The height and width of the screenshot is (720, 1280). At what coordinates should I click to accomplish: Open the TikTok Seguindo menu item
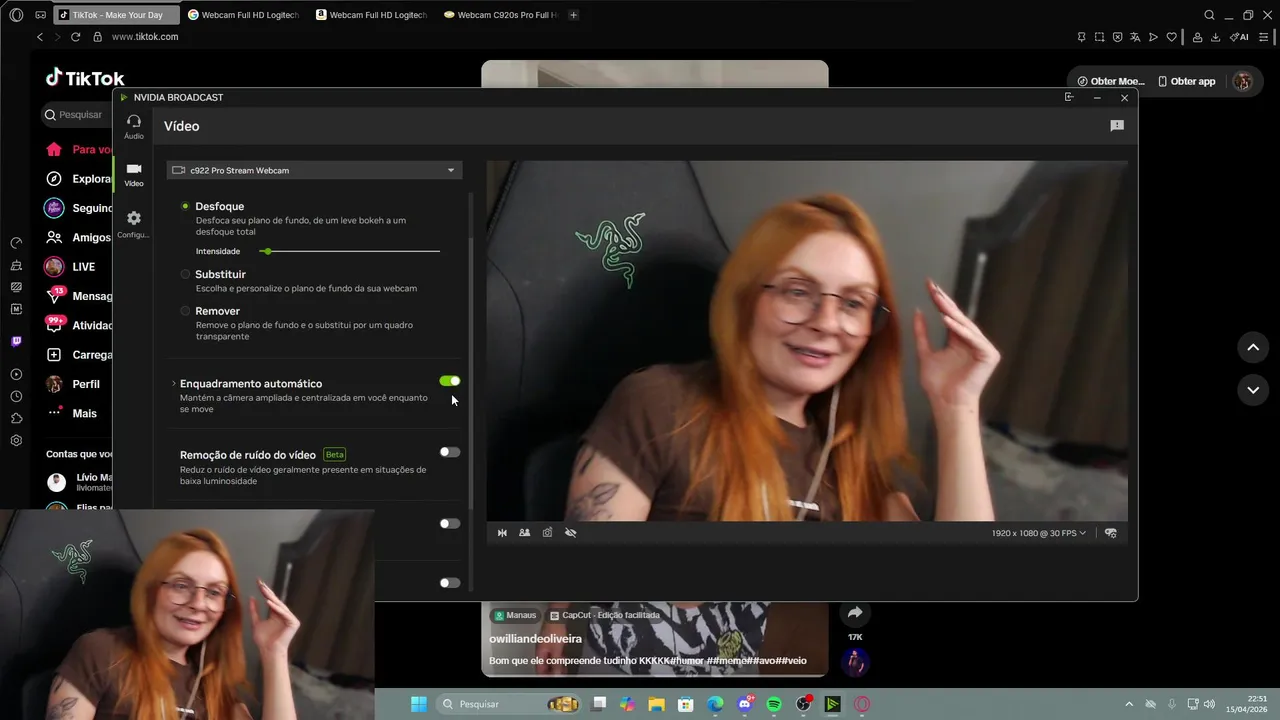click(x=78, y=208)
